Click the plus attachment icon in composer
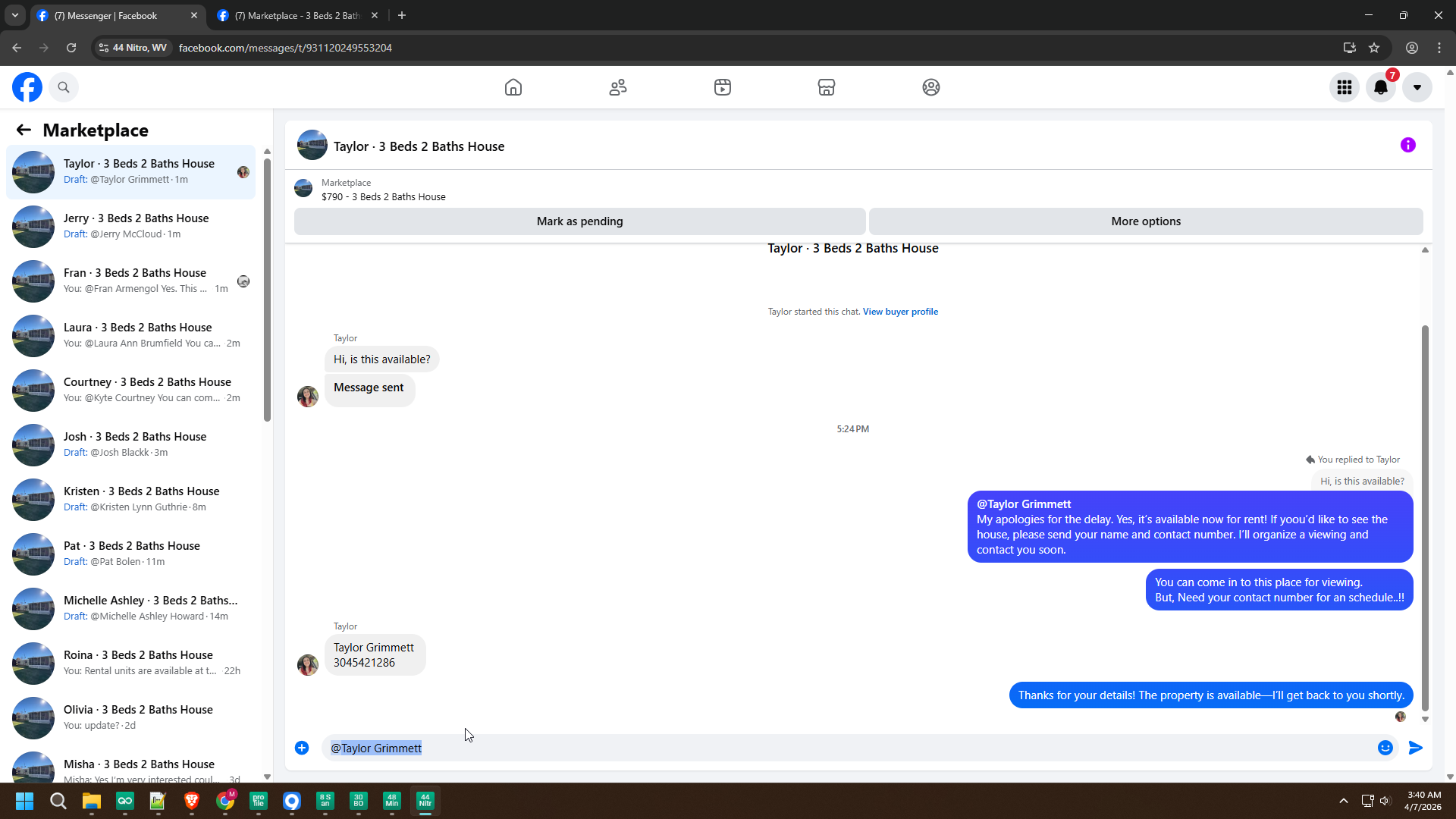Viewport: 1456px width, 819px height. [302, 748]
